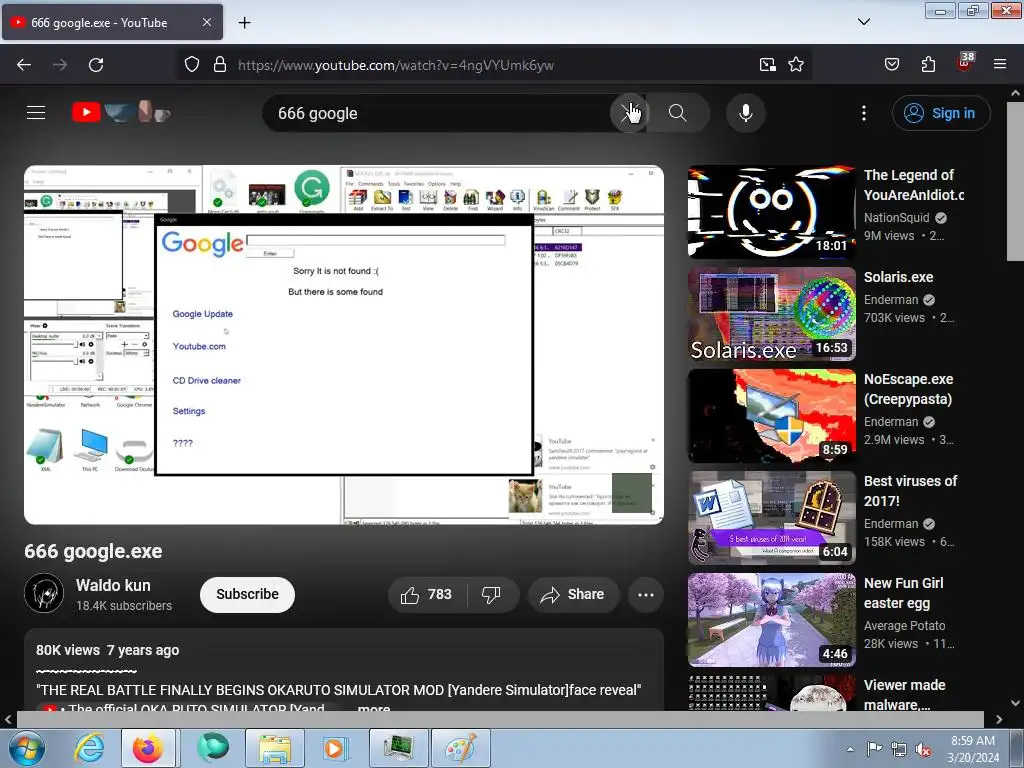Screen dimensions: 1024x768
Task: Open YouTube settings three-dot menu
Action: point(863,113)
